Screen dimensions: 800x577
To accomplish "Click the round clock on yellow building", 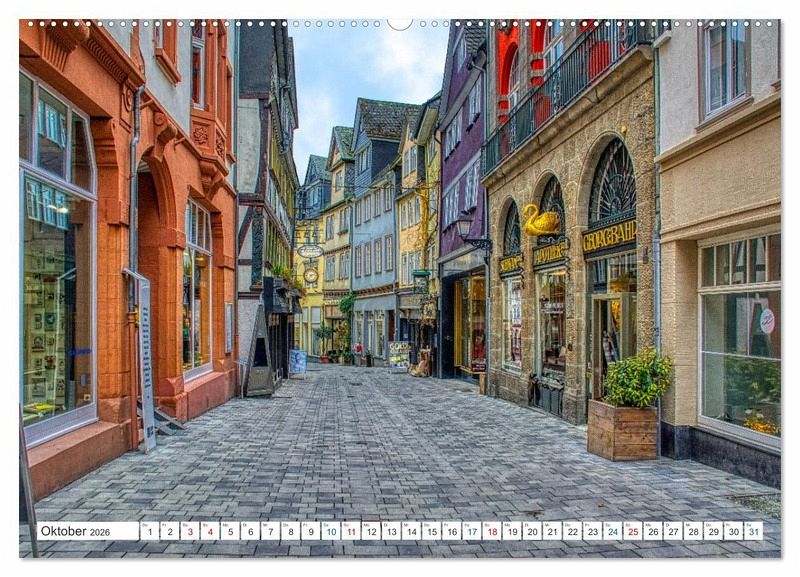I will click(x=311, y=274).
